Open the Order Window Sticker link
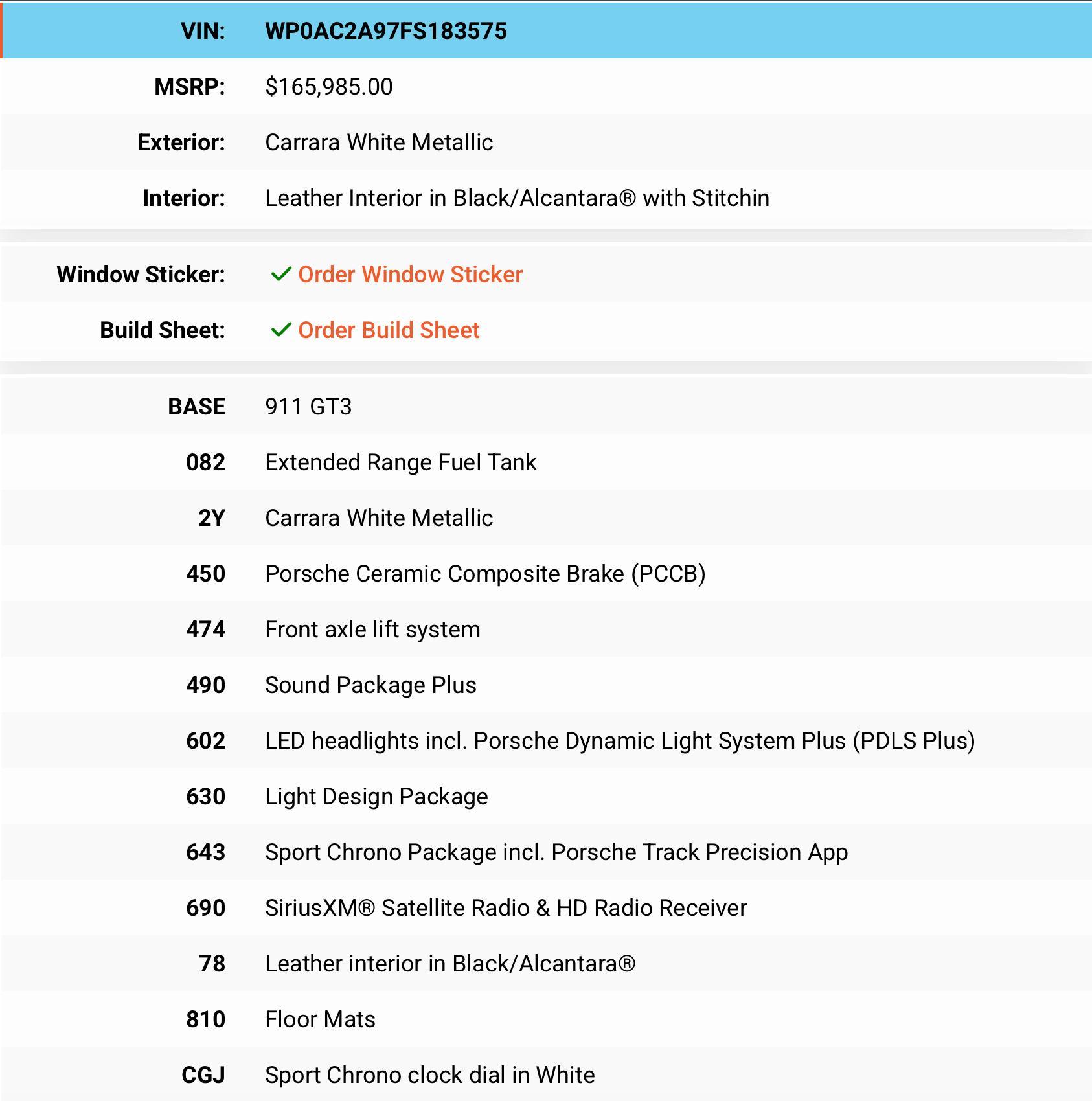Image resolution: width=1092 pixels, height=1101 pixels. pyautogui.click(x=410, y=275)
